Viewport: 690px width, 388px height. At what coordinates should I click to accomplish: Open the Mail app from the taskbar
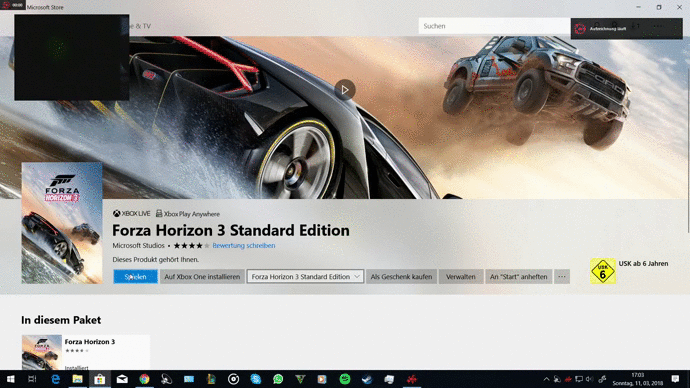[x=122, y=379]
